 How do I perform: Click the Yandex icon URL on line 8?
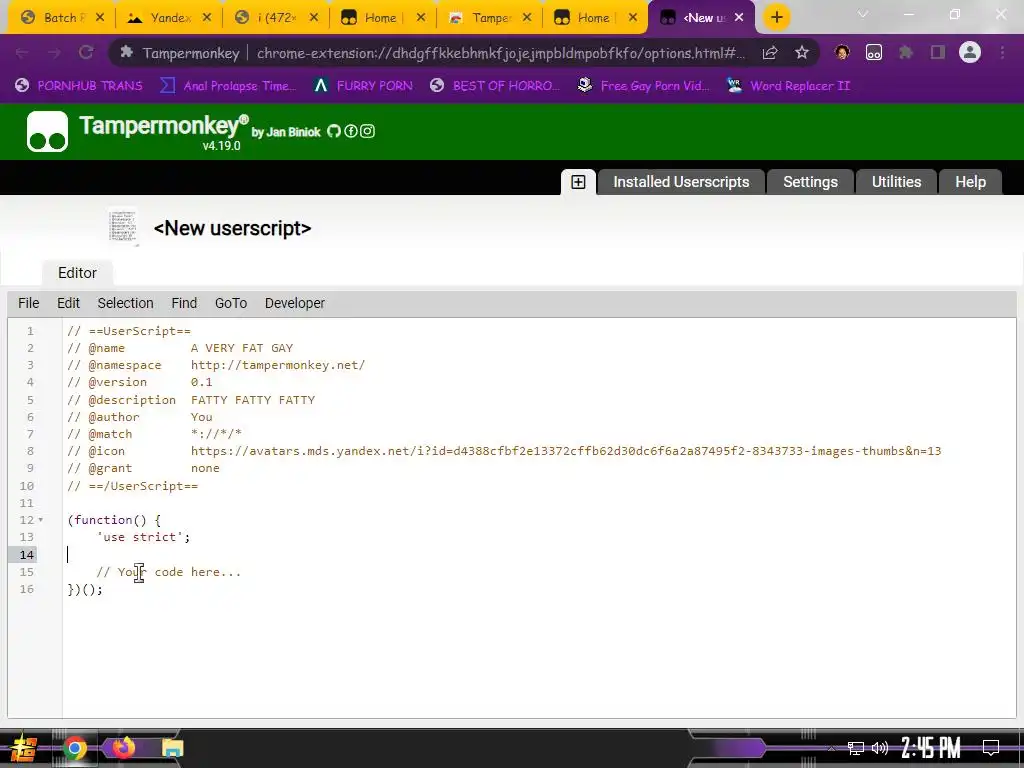tap(566, 451)
